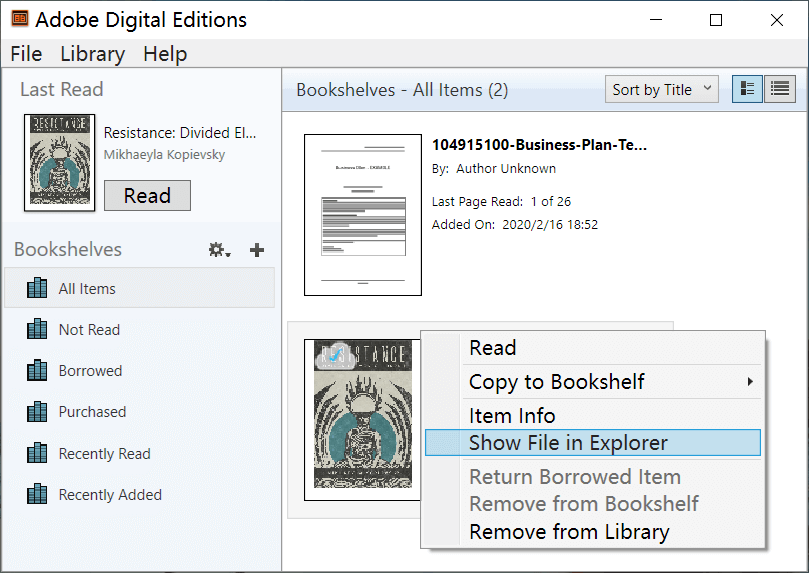
Task: Click the Last Page Read 1 of 26 text
Action: 501,202
